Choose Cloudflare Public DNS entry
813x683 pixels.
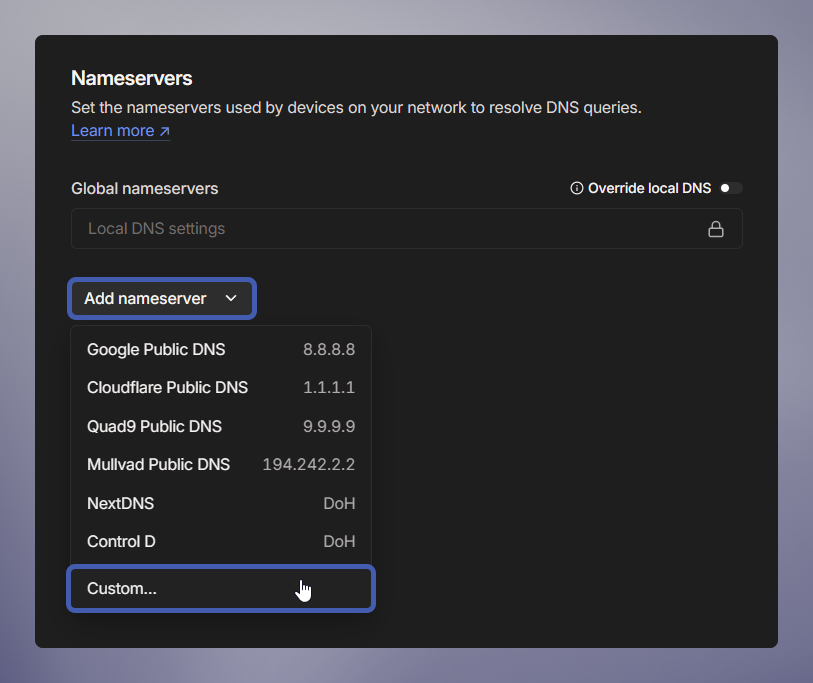pos(221,387)
